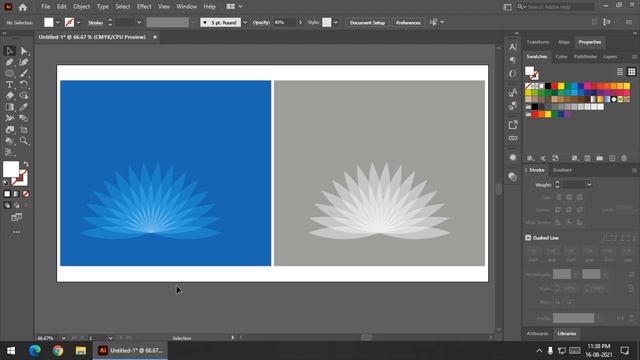Select the Ellipse shape tool
This screenshot has width=640, height=360.
coord(9,73)
